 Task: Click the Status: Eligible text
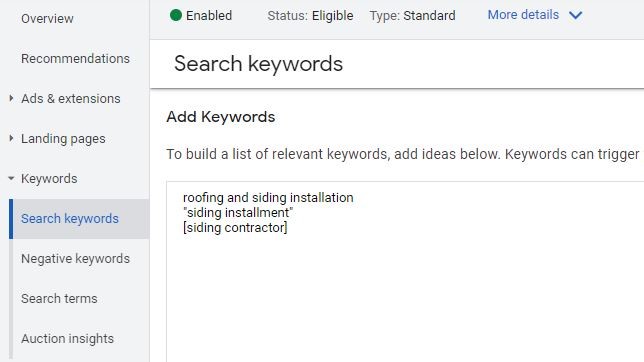coord(310,16)
